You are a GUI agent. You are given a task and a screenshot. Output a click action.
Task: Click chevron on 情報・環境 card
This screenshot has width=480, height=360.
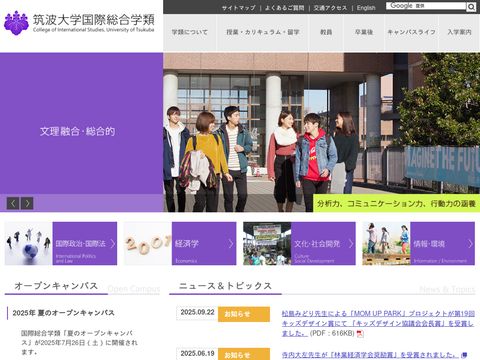point(470,244)
